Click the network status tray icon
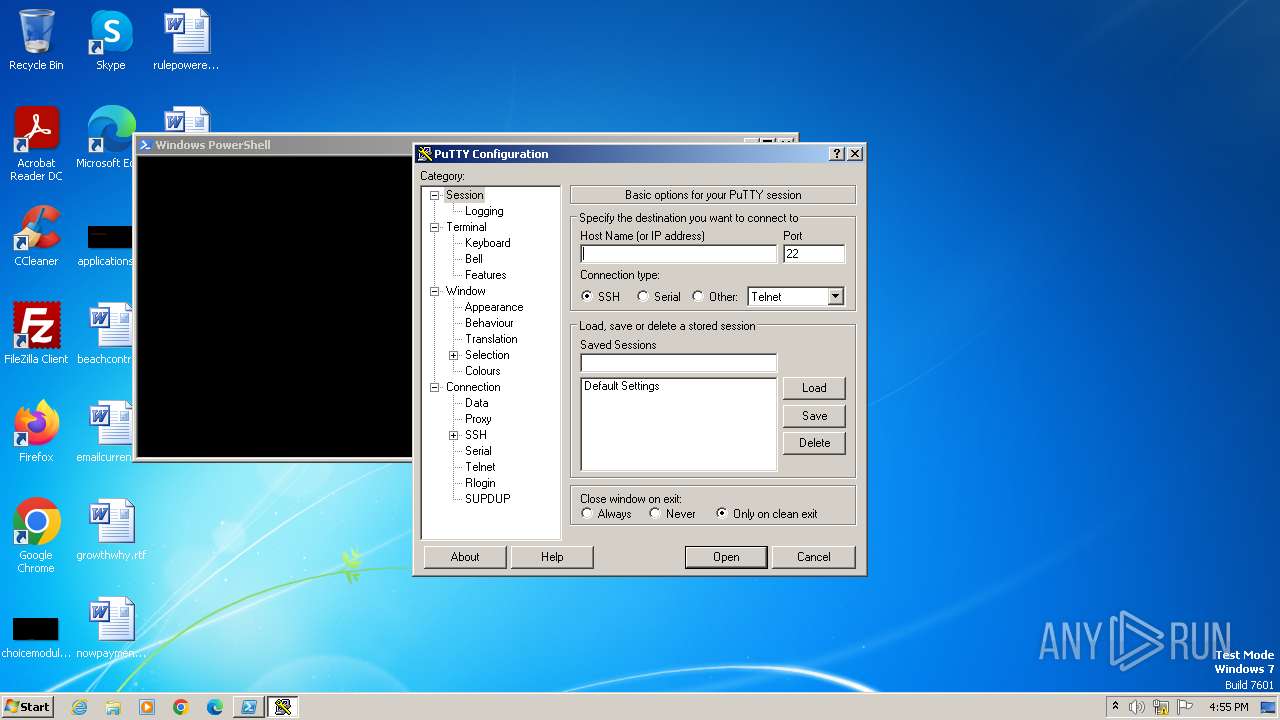The width and height of the screenshot is (1280, 720). [1161, 707]
